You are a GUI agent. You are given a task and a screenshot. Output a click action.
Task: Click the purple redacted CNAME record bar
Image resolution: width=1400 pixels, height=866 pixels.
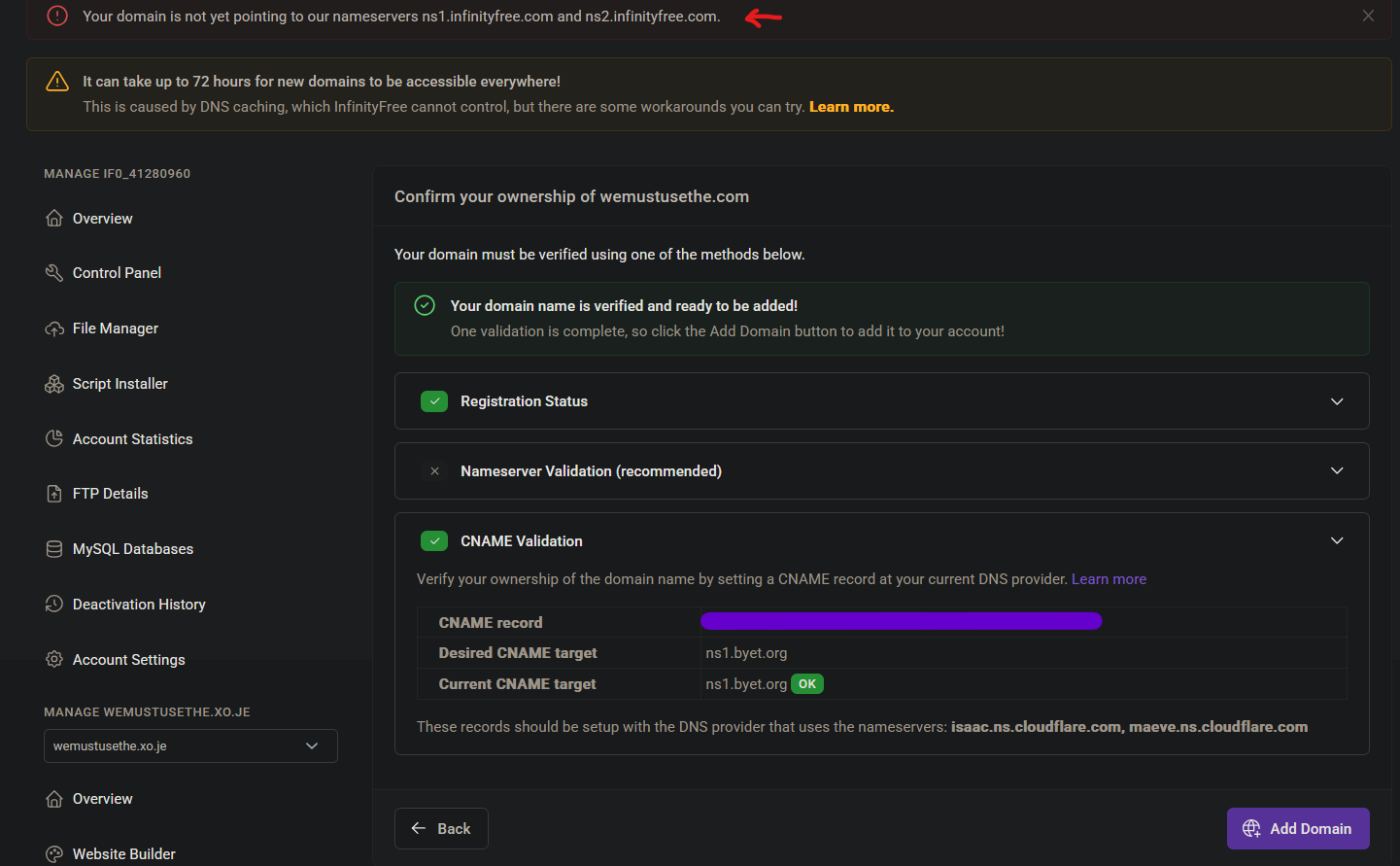point(901,621)
